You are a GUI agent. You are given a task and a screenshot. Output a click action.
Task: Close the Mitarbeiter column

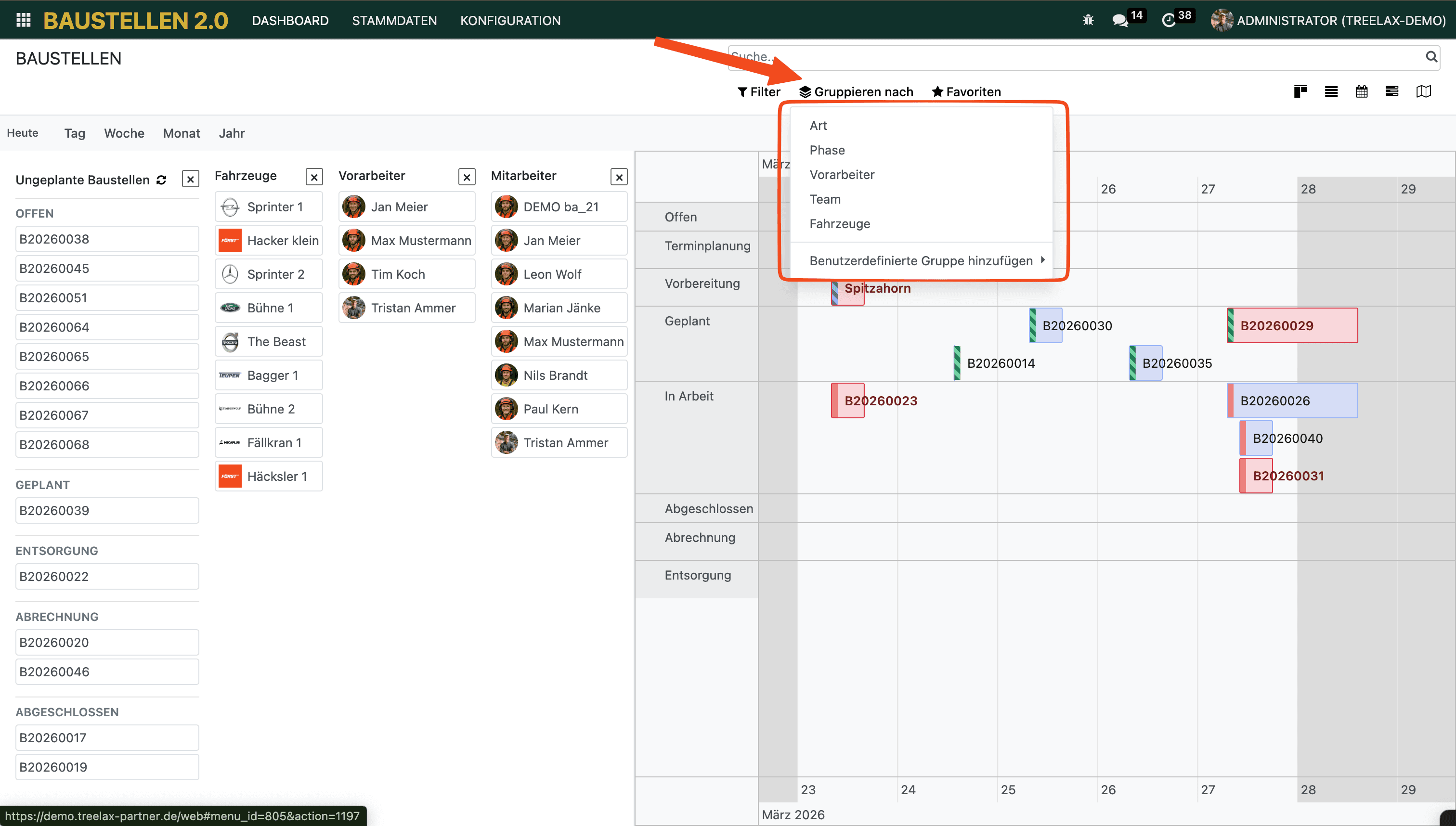click(619, 177)
